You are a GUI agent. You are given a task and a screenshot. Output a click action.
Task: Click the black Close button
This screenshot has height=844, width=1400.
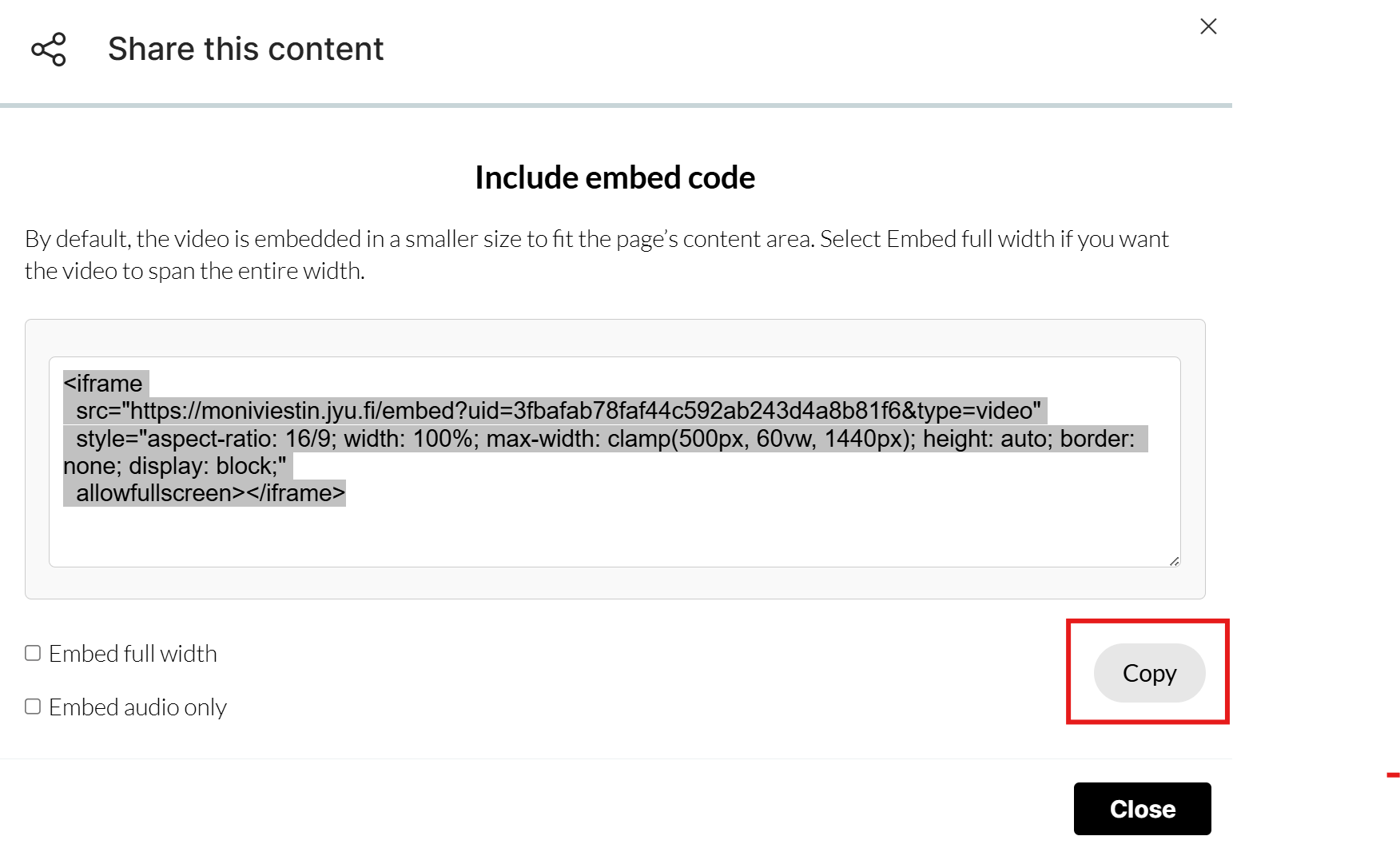point(1142,809)
